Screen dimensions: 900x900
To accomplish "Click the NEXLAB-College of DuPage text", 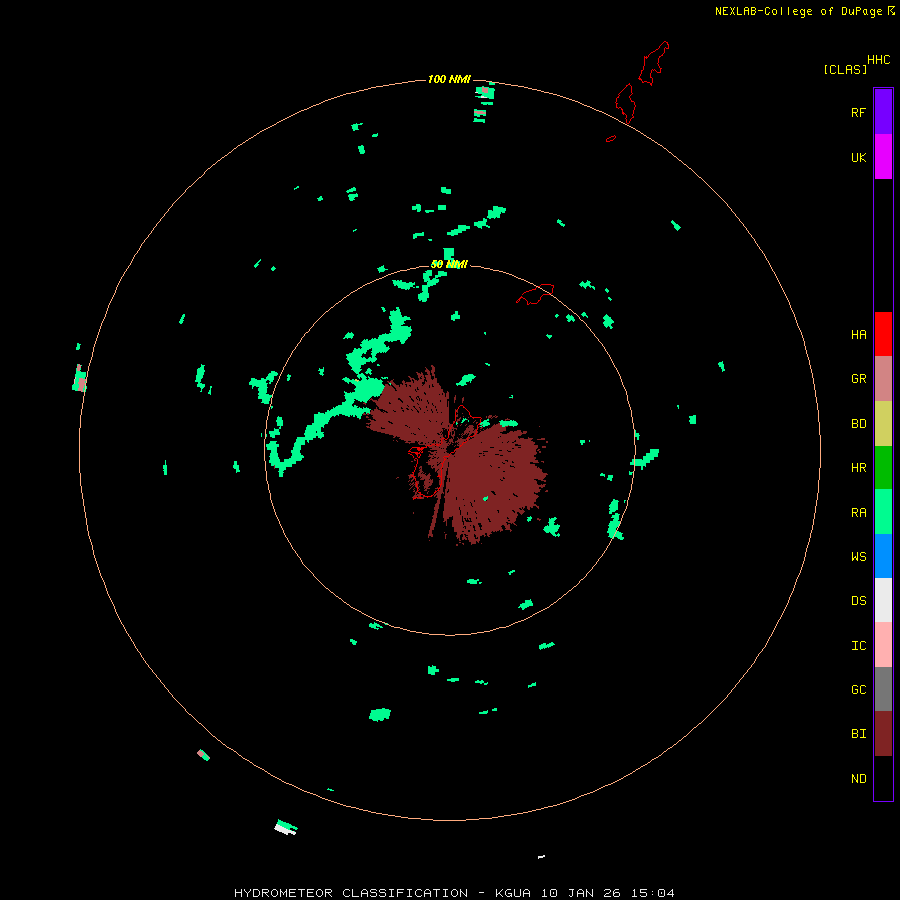I will (x=798, y=11).
